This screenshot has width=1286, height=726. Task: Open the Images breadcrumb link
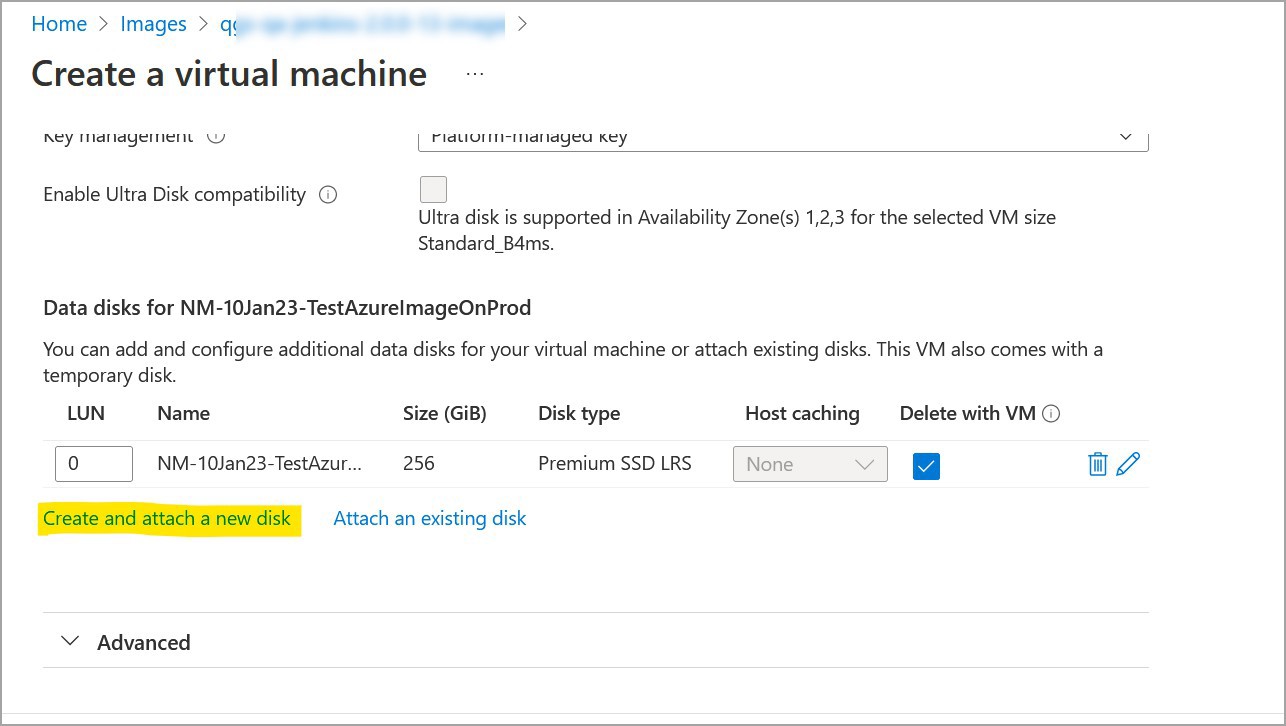(153, 23)
